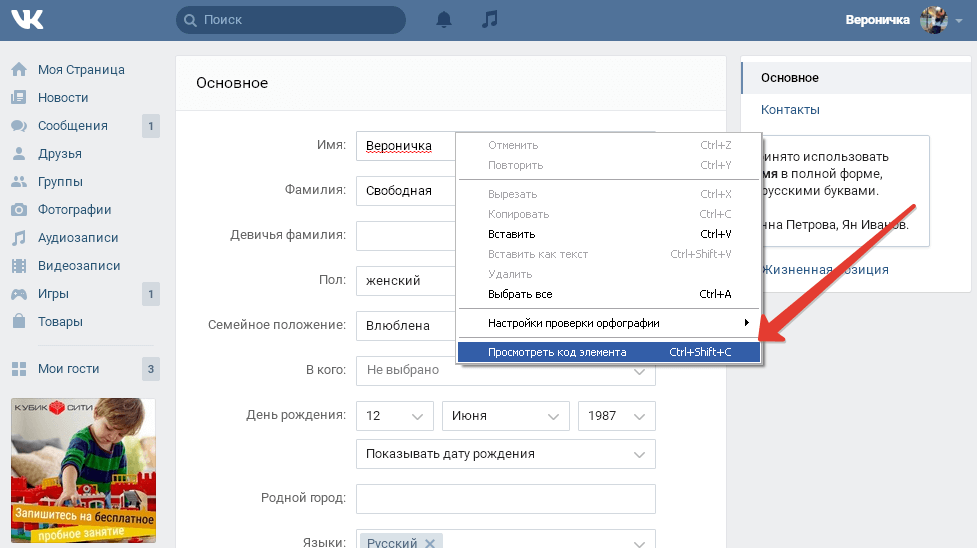Click the Аудиозаписи note icon
This screenshot has width=977, height=548.
[x=19, y=238]
